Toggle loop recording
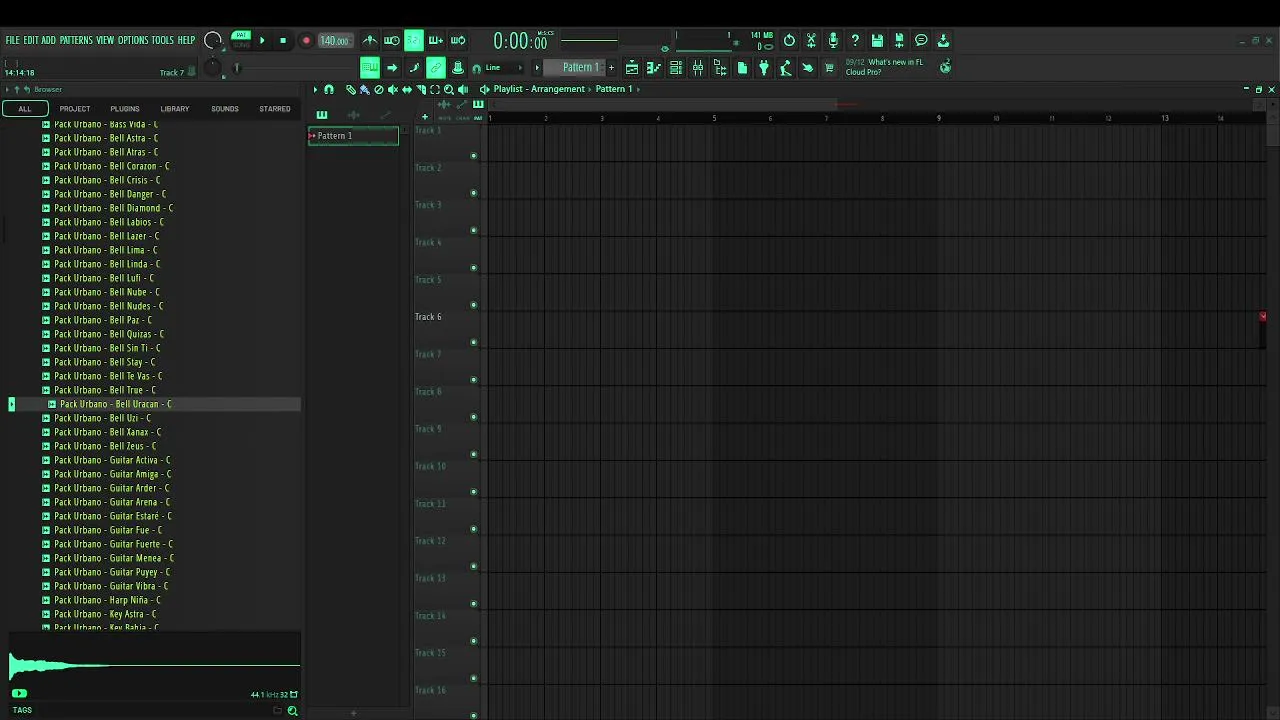1280x720 pixels. (x=458, y=40)
